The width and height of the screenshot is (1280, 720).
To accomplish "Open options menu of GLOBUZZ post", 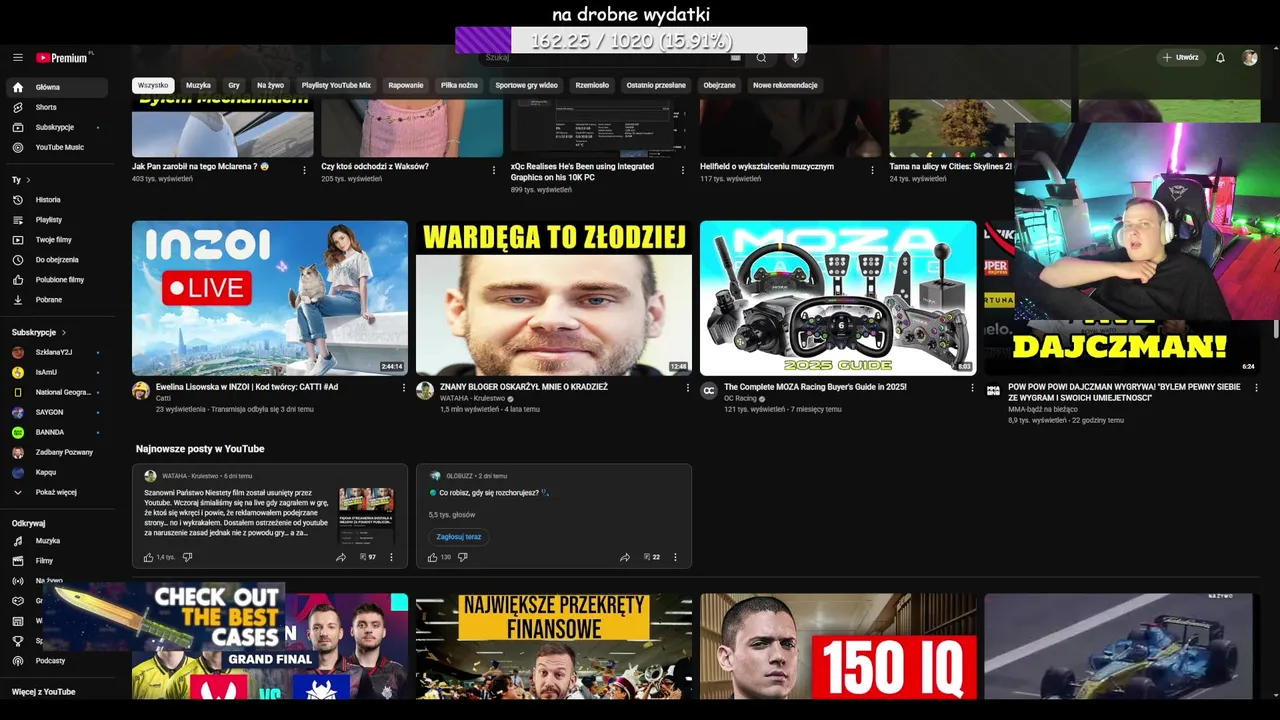I will point(675,557).
